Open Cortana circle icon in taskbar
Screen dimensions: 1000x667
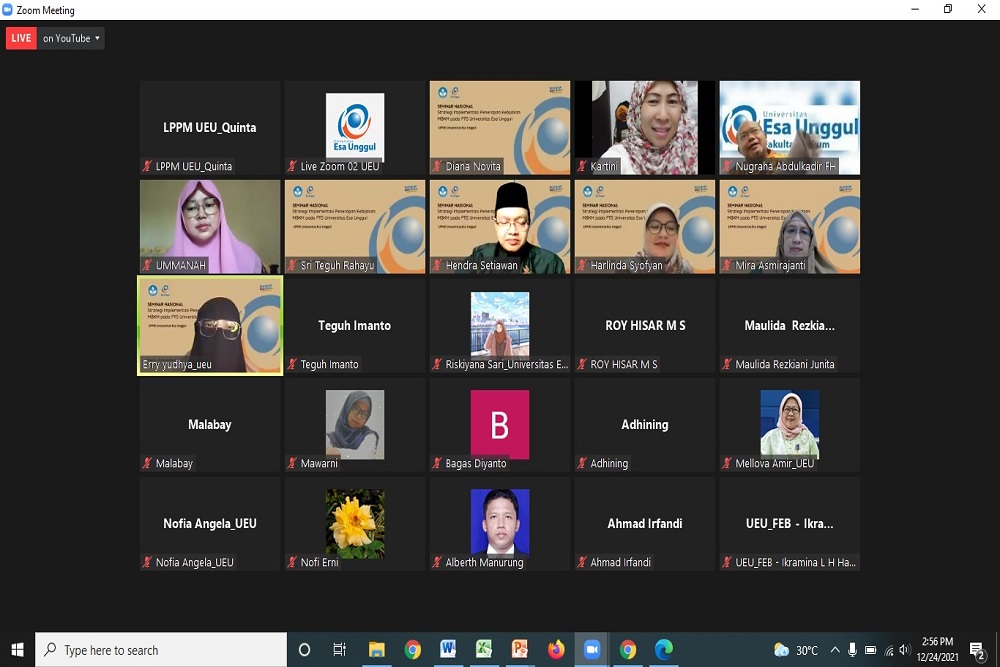pos(304,650)
